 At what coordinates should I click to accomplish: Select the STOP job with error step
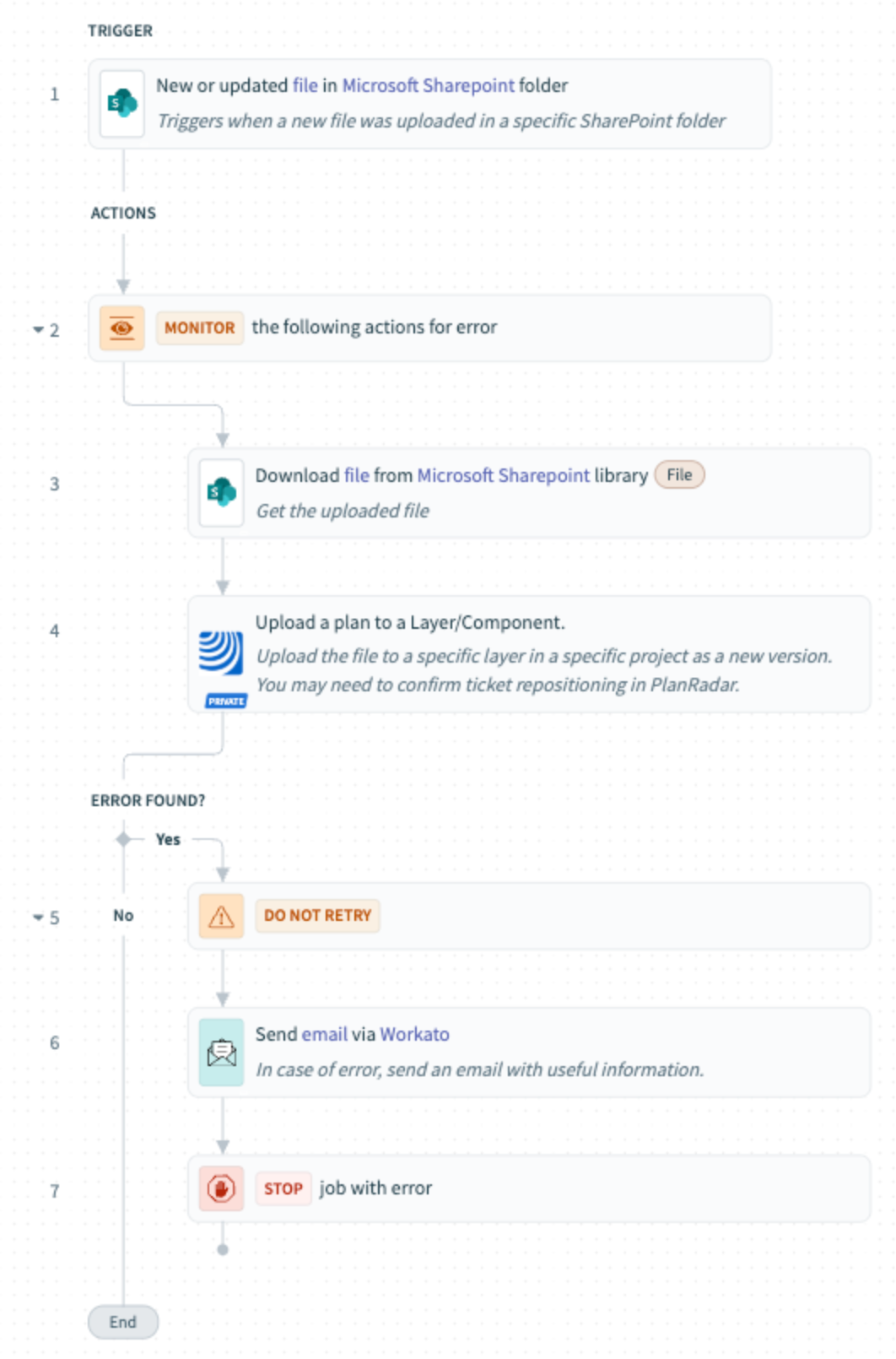point(375,1188)
